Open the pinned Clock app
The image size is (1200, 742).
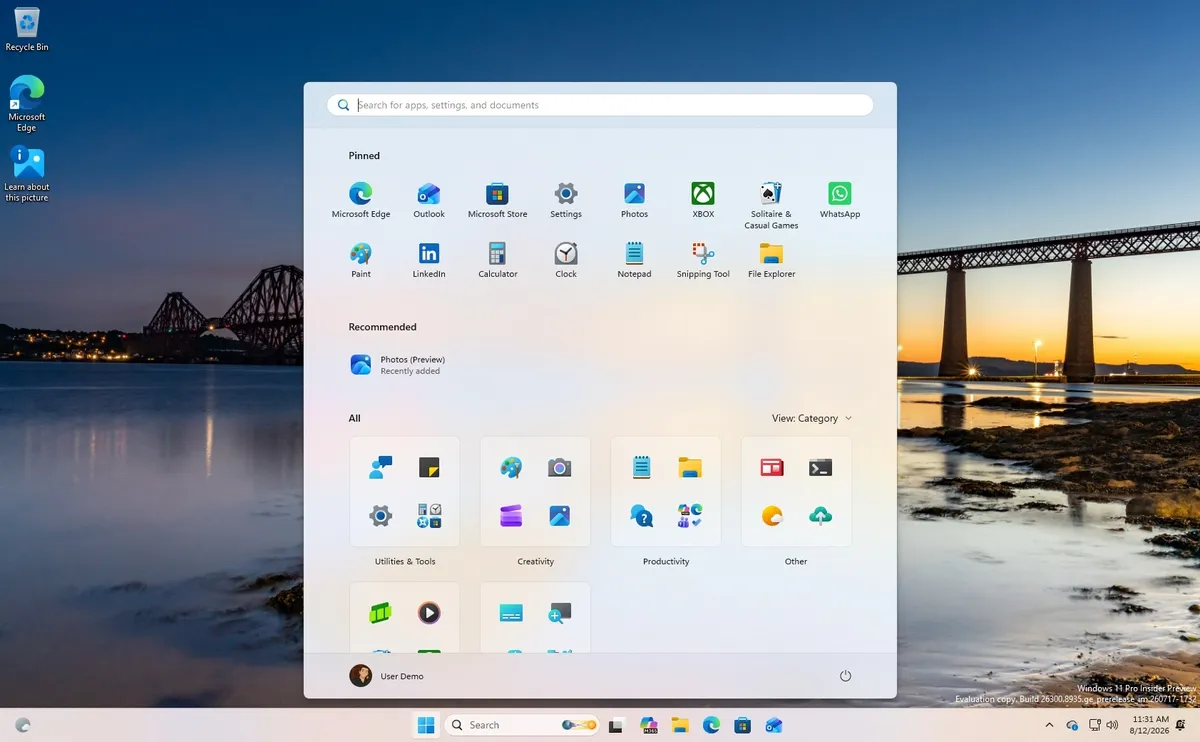(x=566, y=260)
